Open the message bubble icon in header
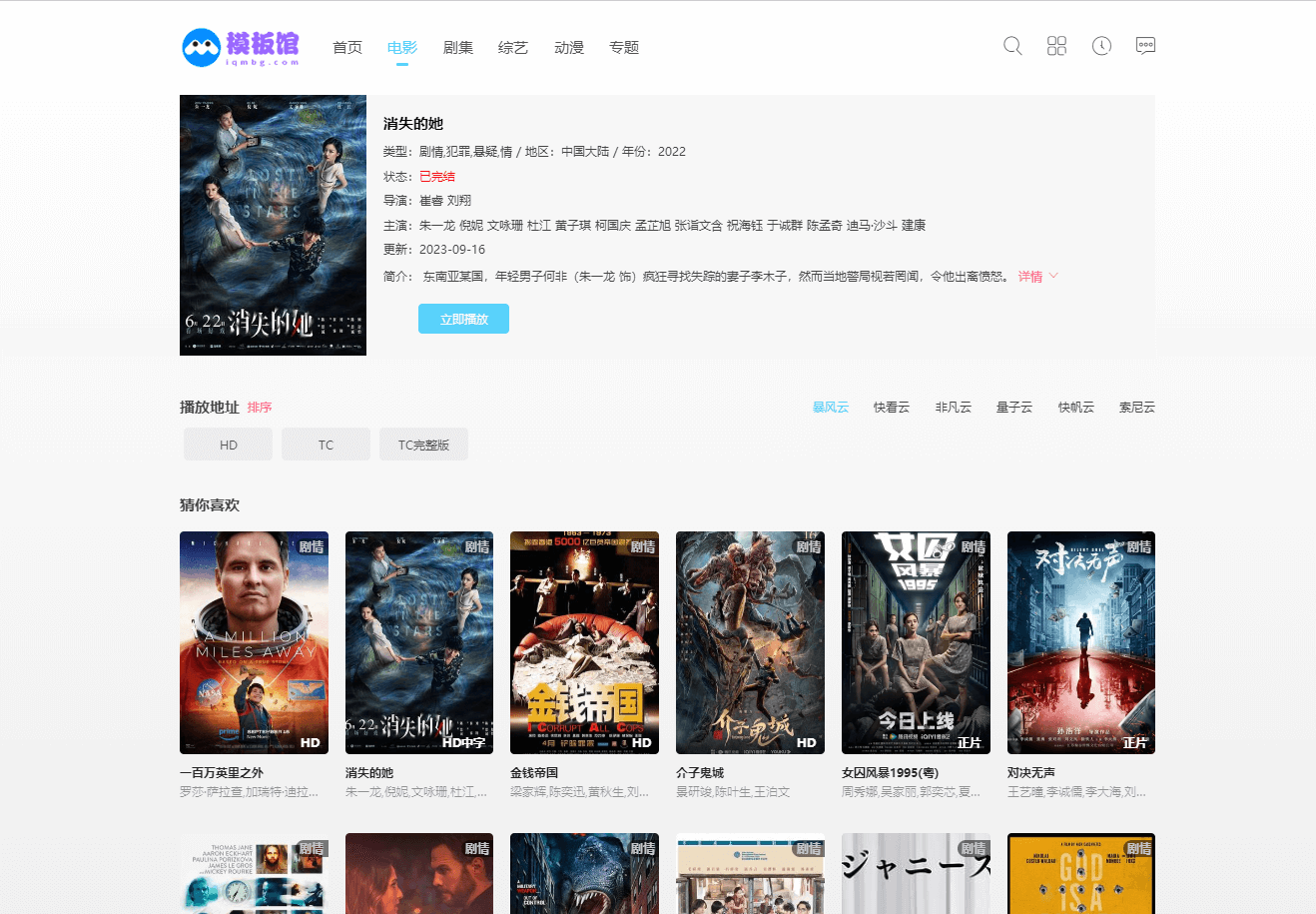Image resolution: width=1316 pixels, height=914 pixels. click(1145, 46)
